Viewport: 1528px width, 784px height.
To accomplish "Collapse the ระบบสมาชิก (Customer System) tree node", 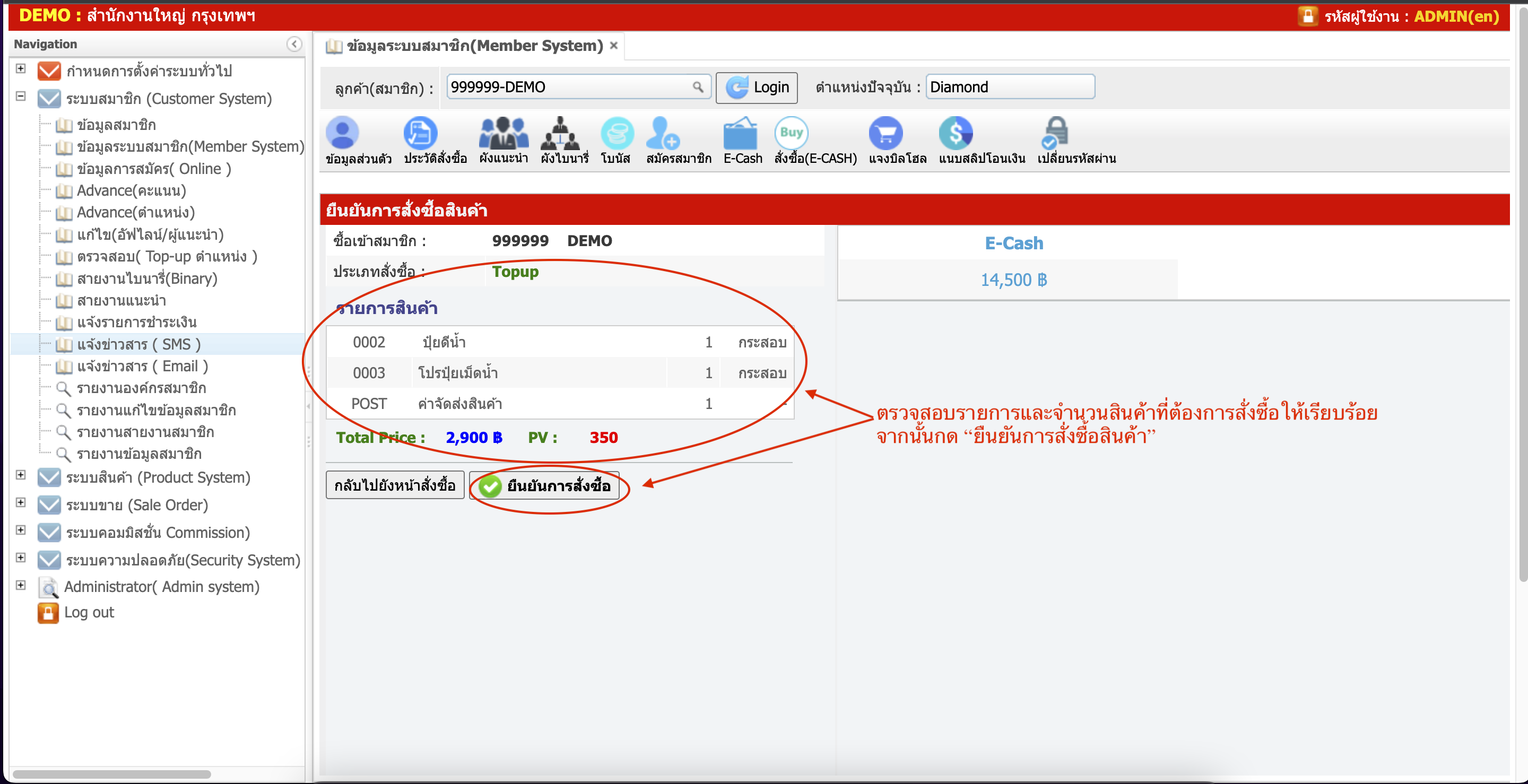I will tap(21, 96).
